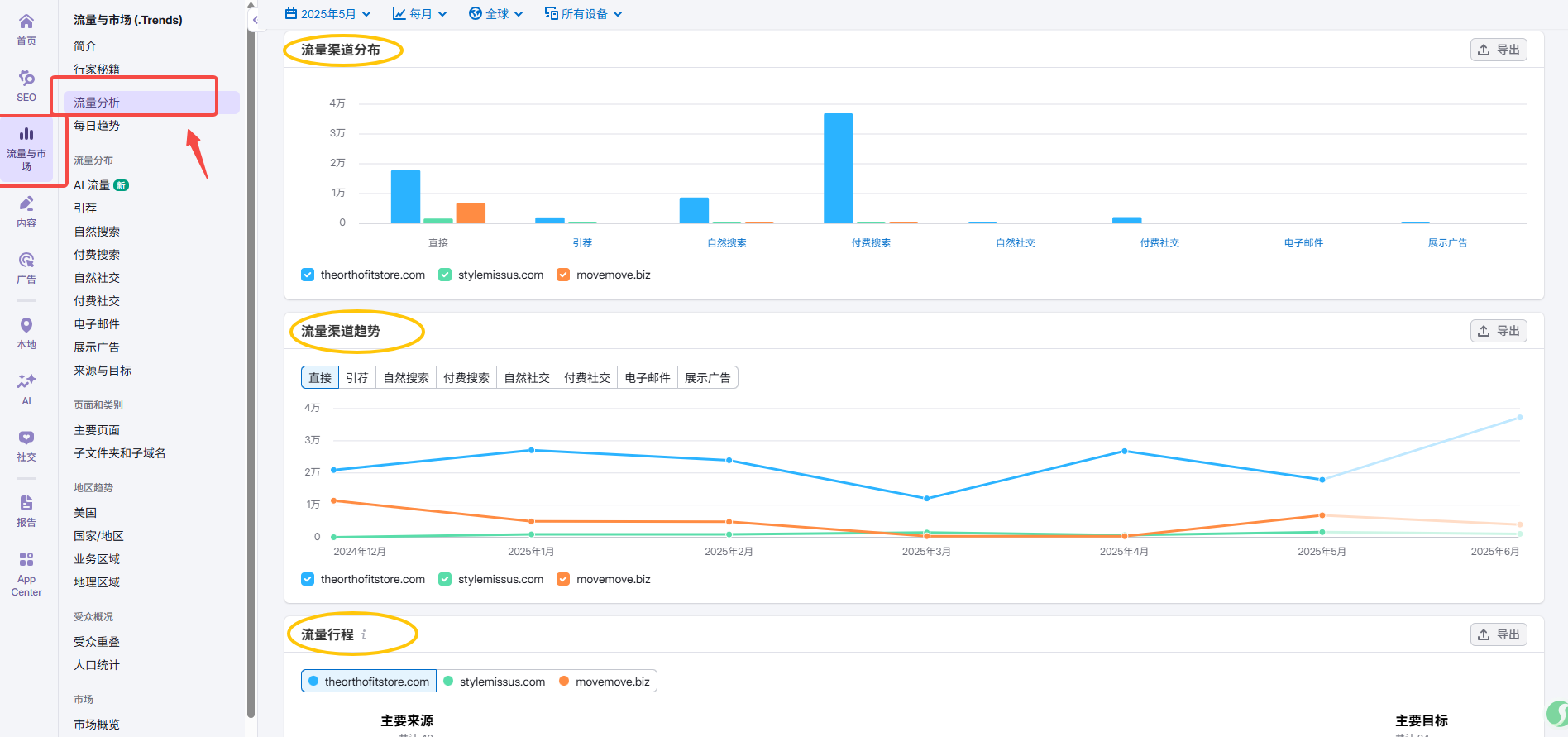Select stylemissus.com tab in 流量行程
This screenshot has width=1568, height=737.
494,682
